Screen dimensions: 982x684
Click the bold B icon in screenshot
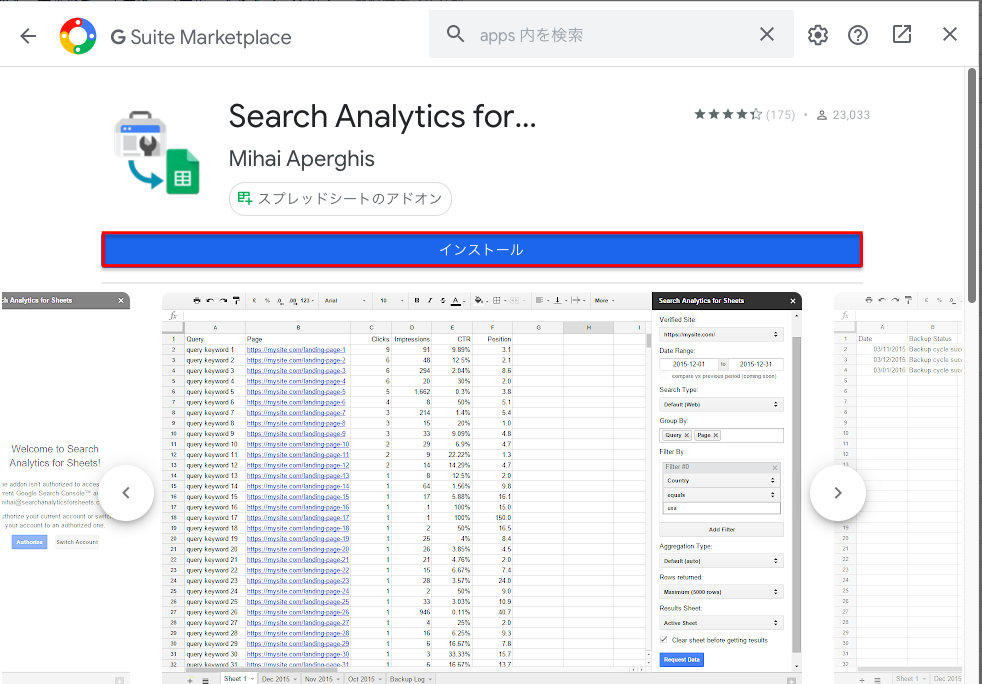click(417, 301)
